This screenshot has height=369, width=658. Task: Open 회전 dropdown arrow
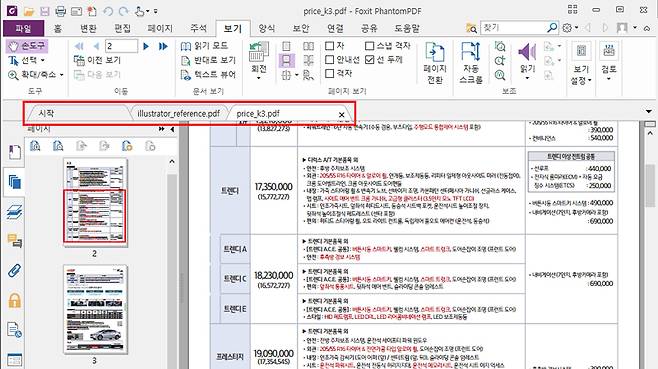(259, 78)
